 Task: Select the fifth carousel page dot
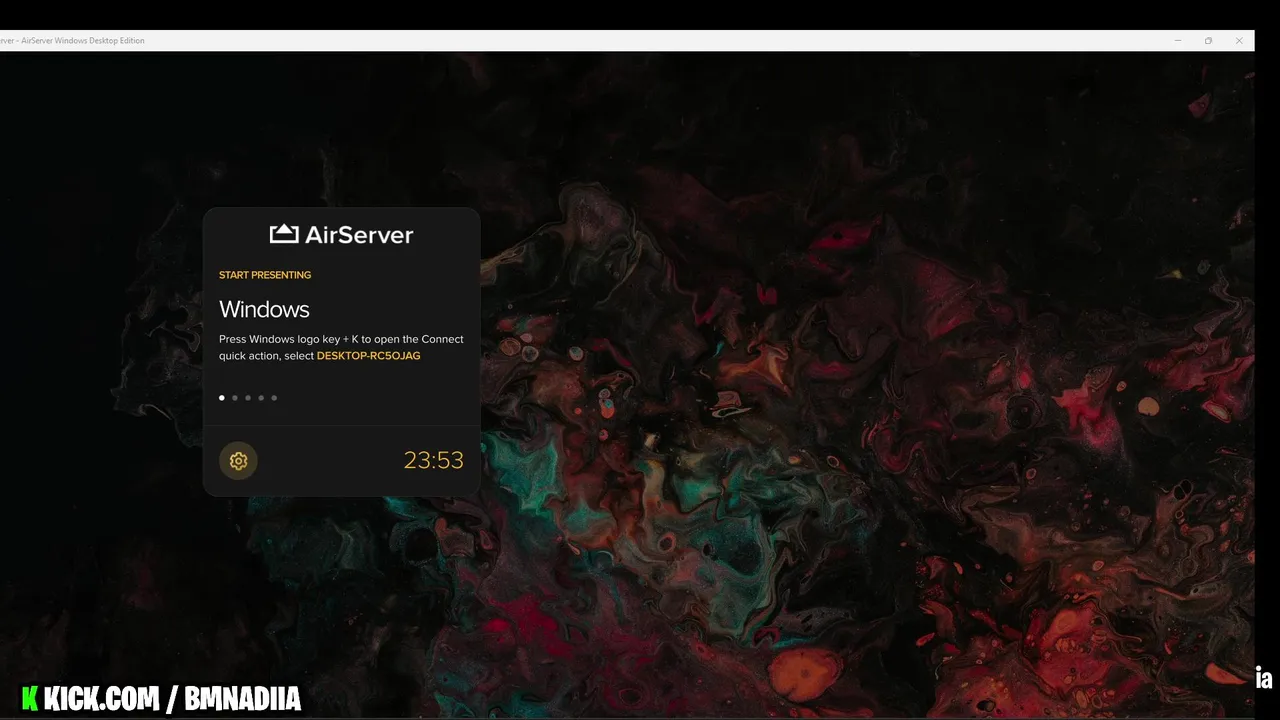(x=274, y=398)
